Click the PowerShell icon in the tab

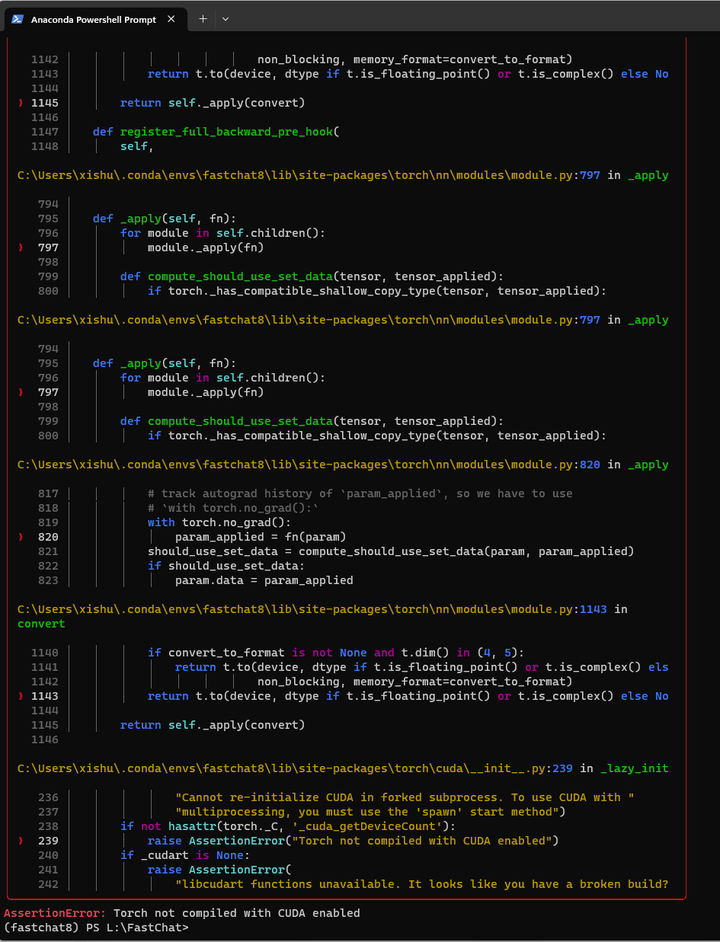click(x=17, y=19)
